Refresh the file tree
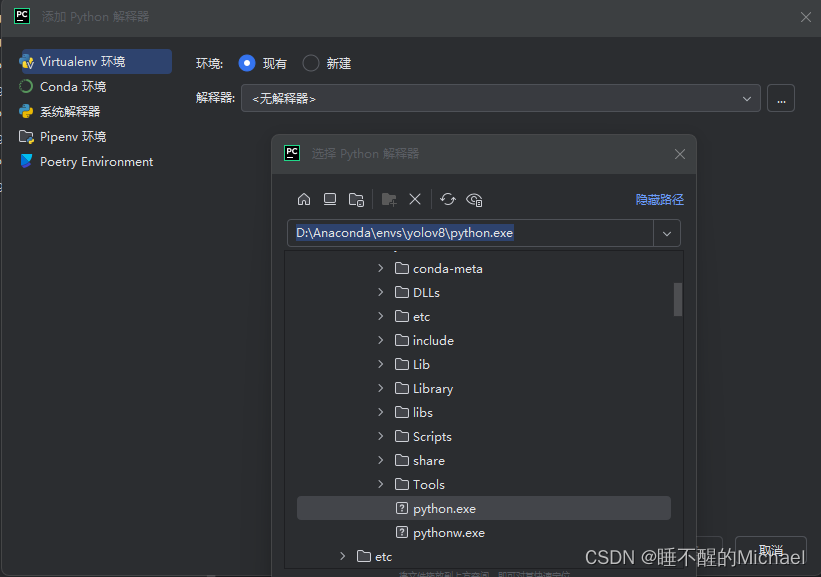The image size is (821, 577). tap(448, 199)
